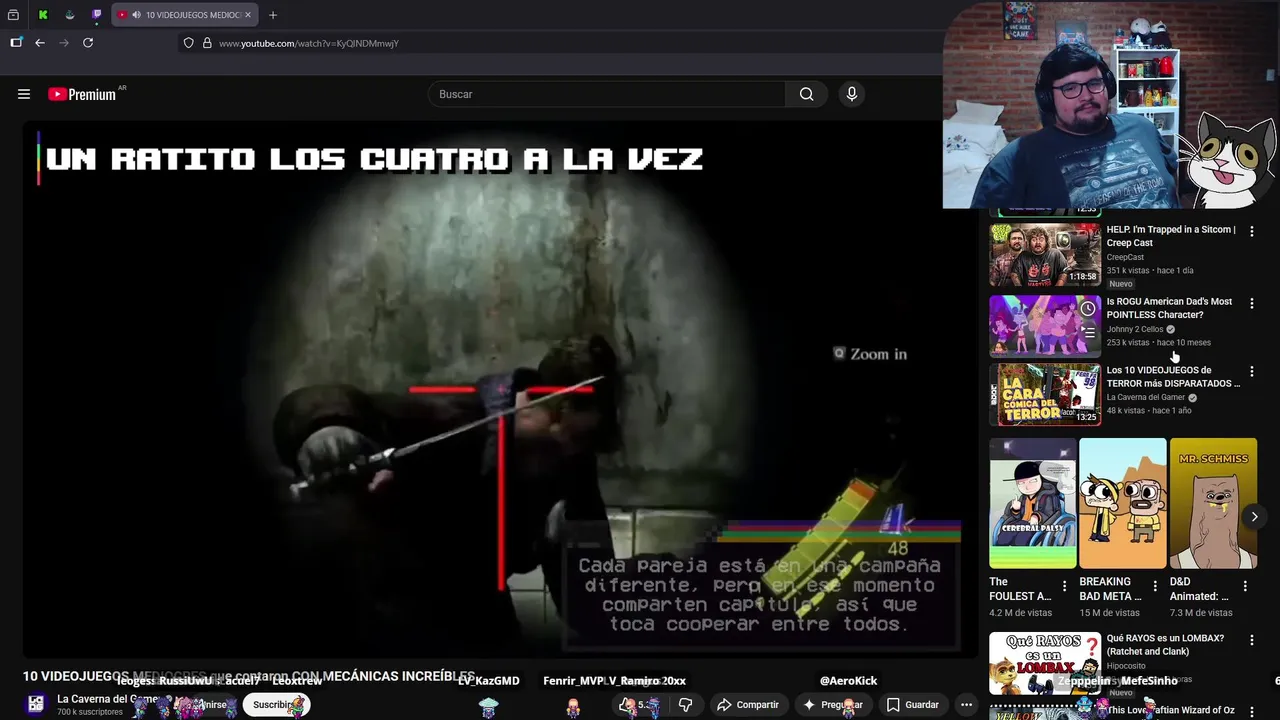Screen dimensions: 1280x720
Task: Open La Caverna del Gamer channel avatar
Action: click(36, 704)
